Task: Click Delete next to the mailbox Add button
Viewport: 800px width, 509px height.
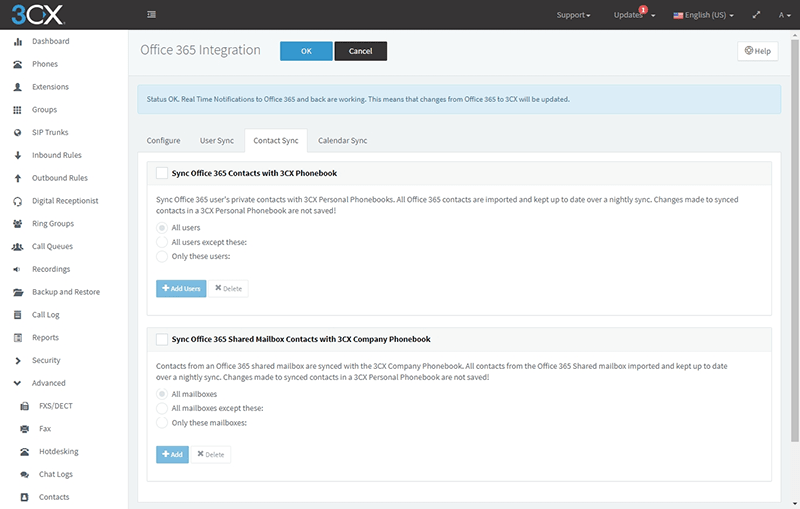Action: point(211,455)
